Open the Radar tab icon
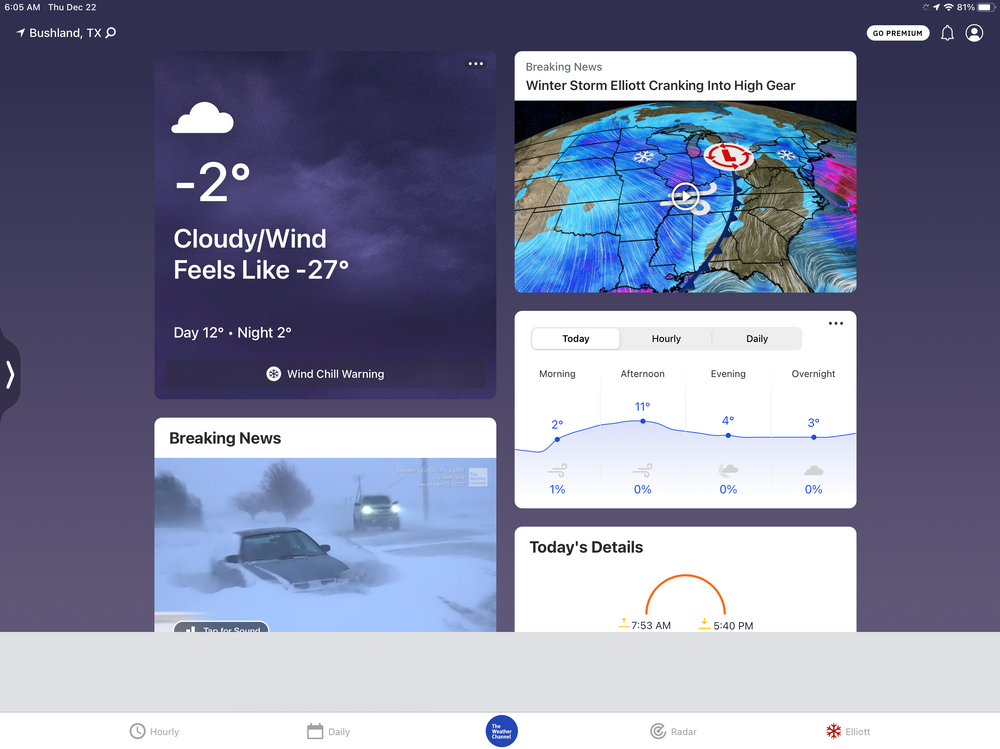1000x749 pixels. (658, 731)
